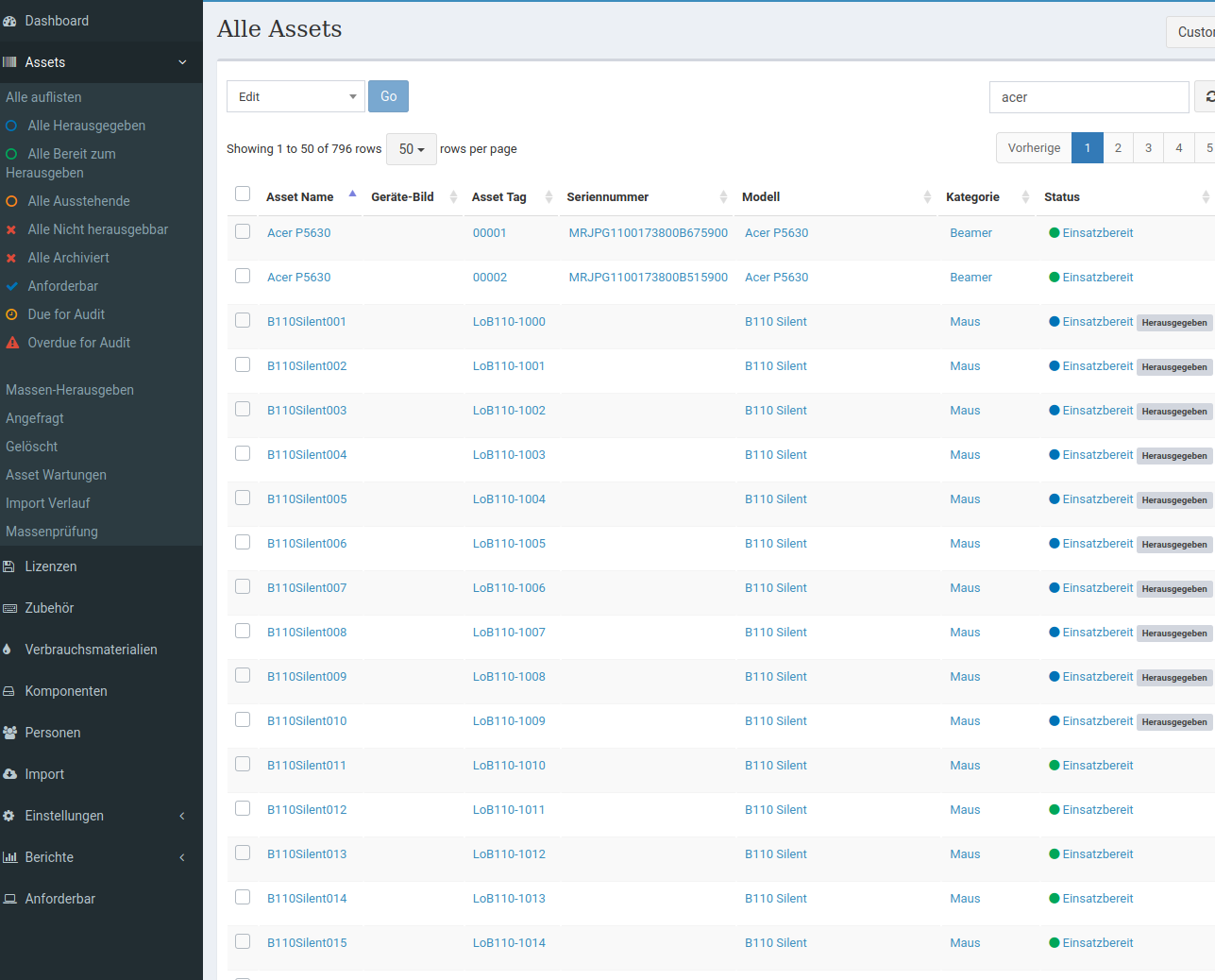This screenshot has width=1215, height=980.
Task: Toggle the select-all checkbox in the table header
Action: (x=243, y=193)
